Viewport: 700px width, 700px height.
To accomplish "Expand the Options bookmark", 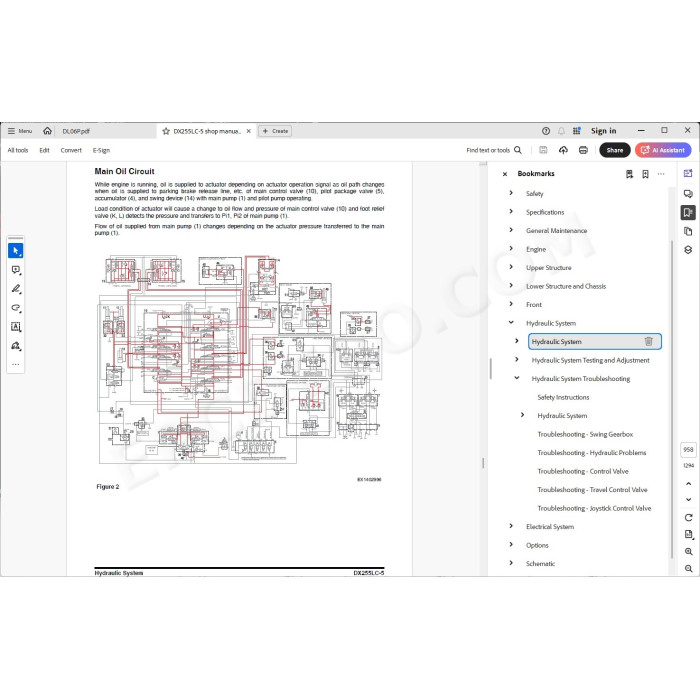I will [511, 545].
